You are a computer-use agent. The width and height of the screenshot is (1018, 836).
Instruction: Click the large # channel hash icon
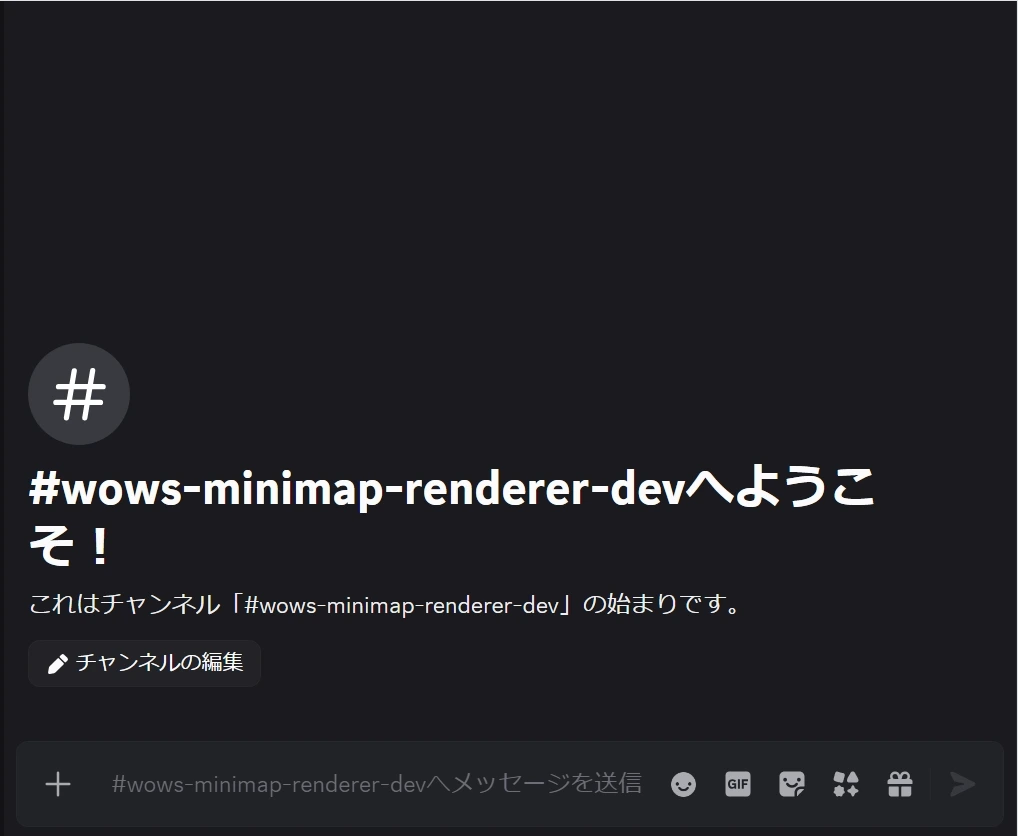tap(79, 394)
